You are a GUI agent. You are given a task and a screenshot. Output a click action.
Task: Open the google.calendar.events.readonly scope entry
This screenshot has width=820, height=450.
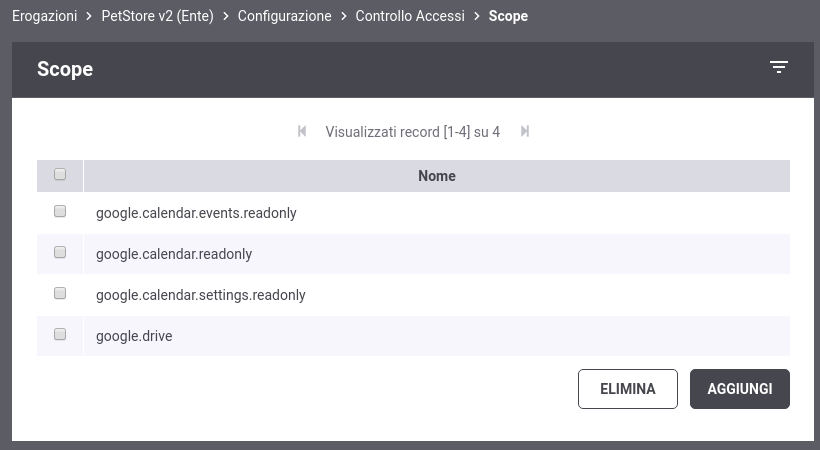(196, 213)
